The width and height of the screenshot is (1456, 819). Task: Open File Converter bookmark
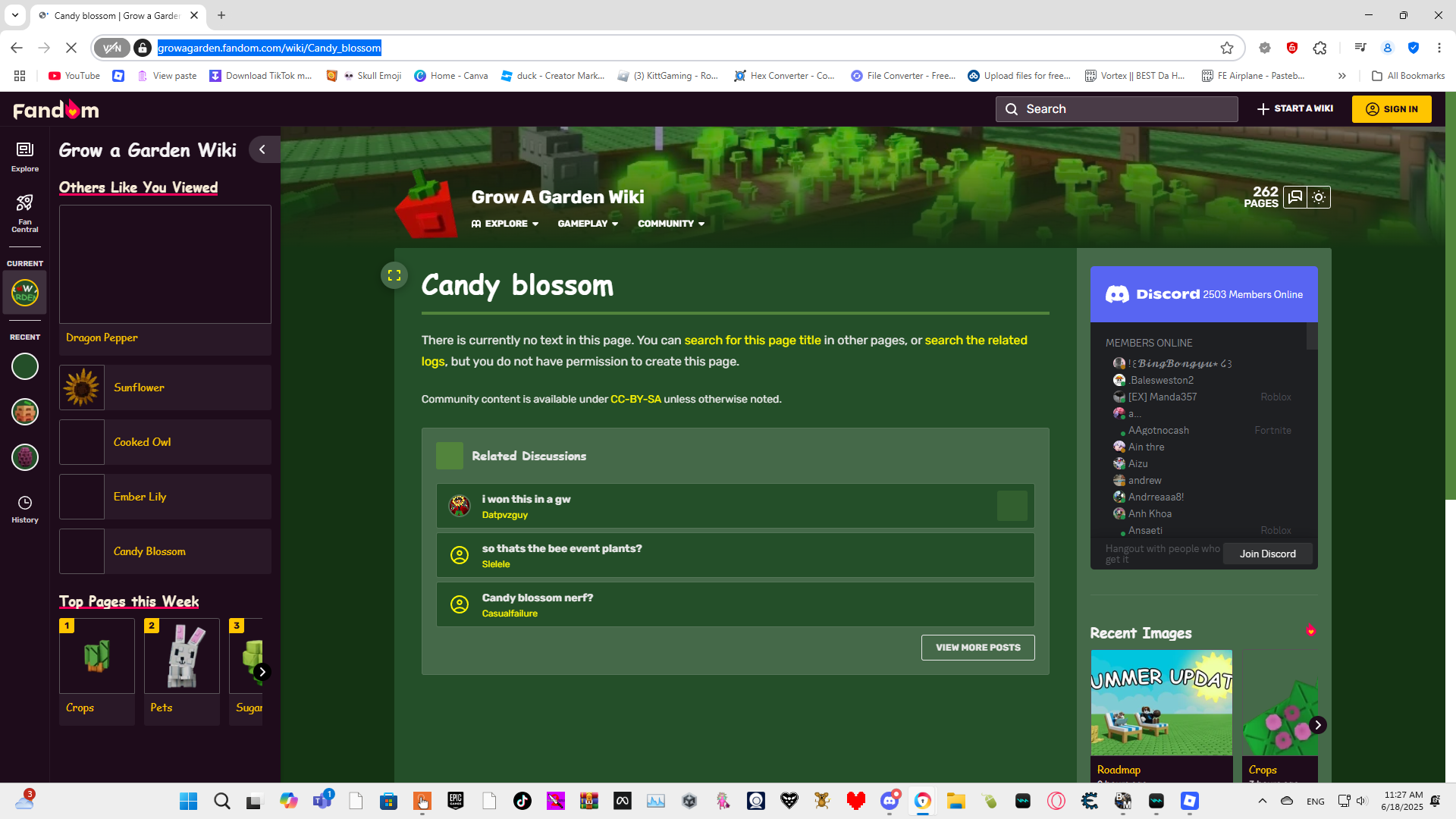click(903, 76)
